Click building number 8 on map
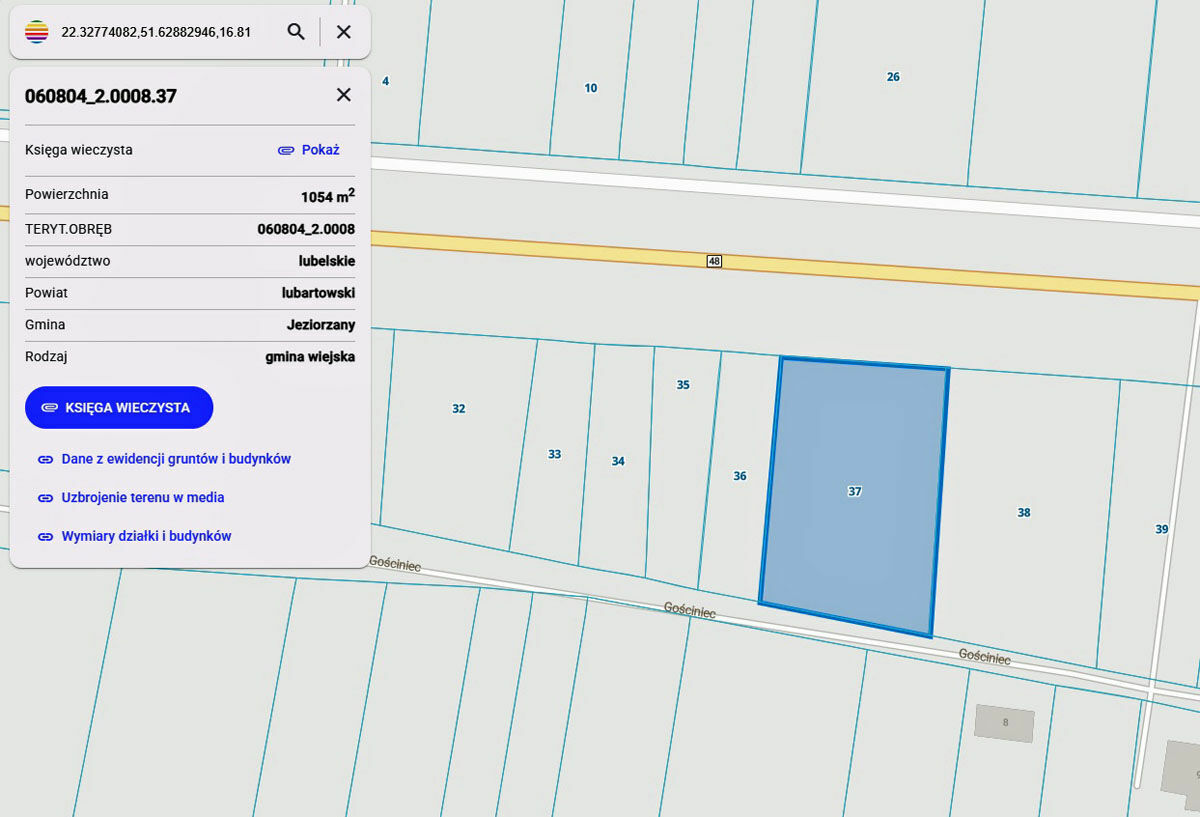Screen dimensions: 1200x817 pyautogui.click(x=1005, y=722)
